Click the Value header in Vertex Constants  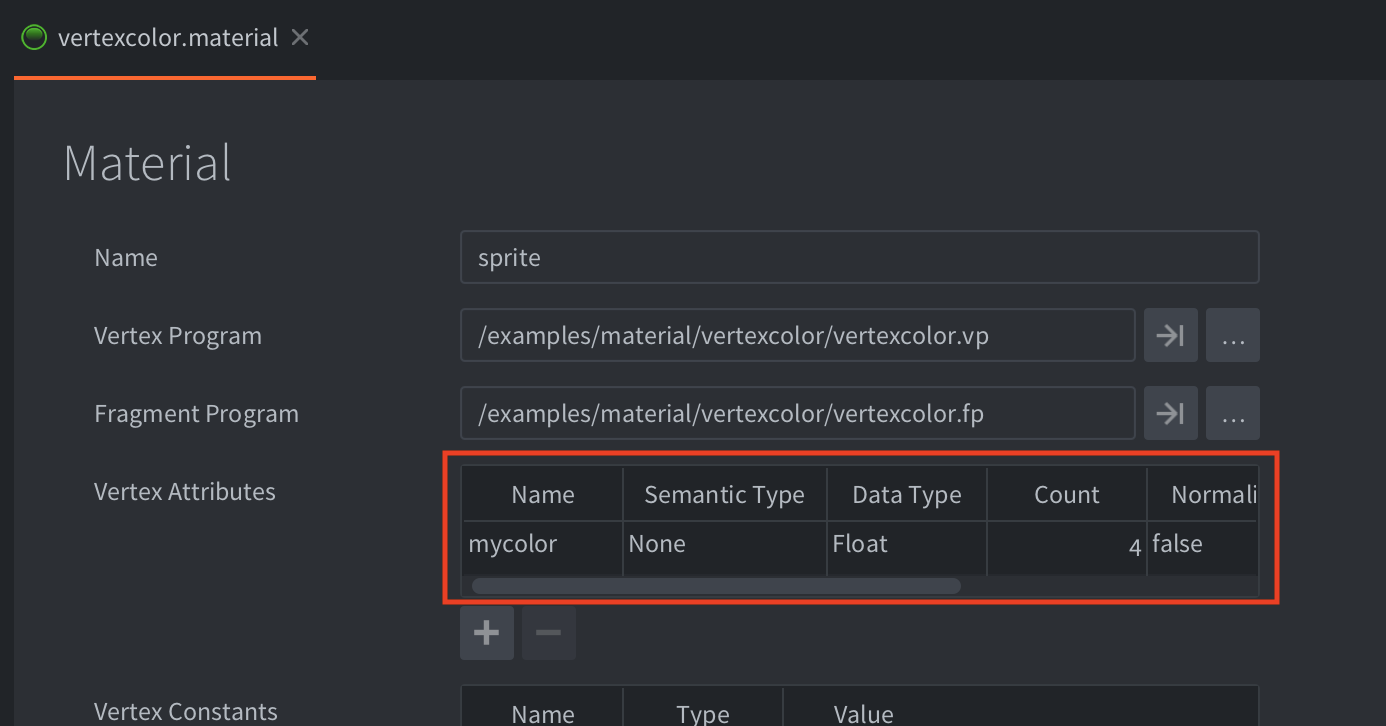864,713
